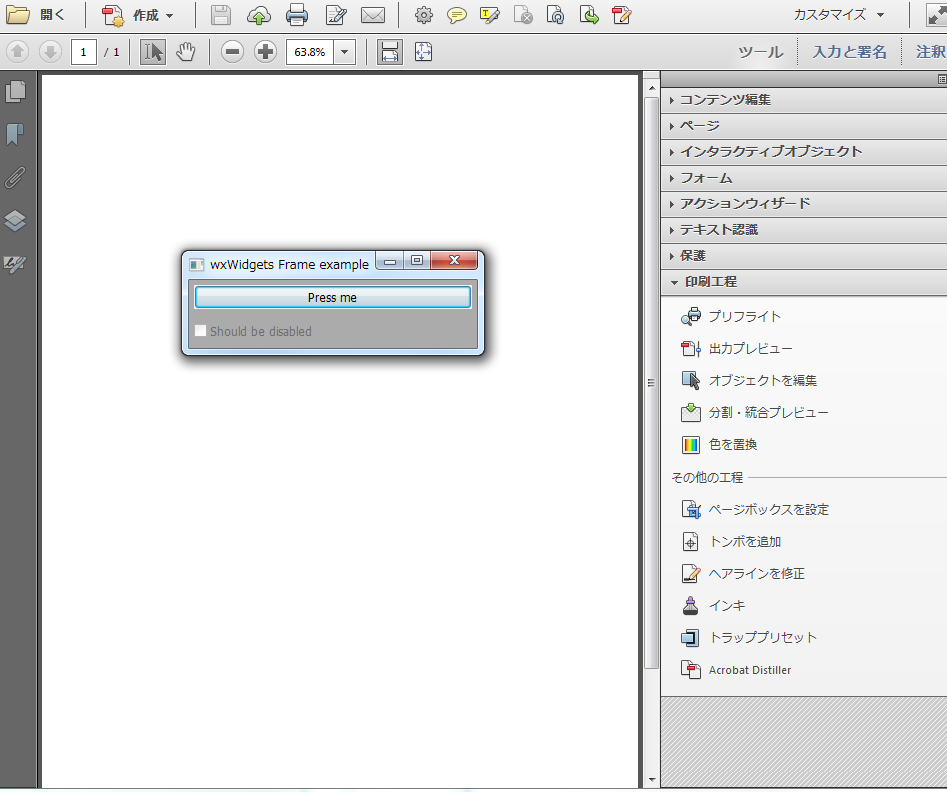Viewport: 947px width, 792px height.
Task: Enable the Selection tool in the toolbar
Action: tap(152, 52)
